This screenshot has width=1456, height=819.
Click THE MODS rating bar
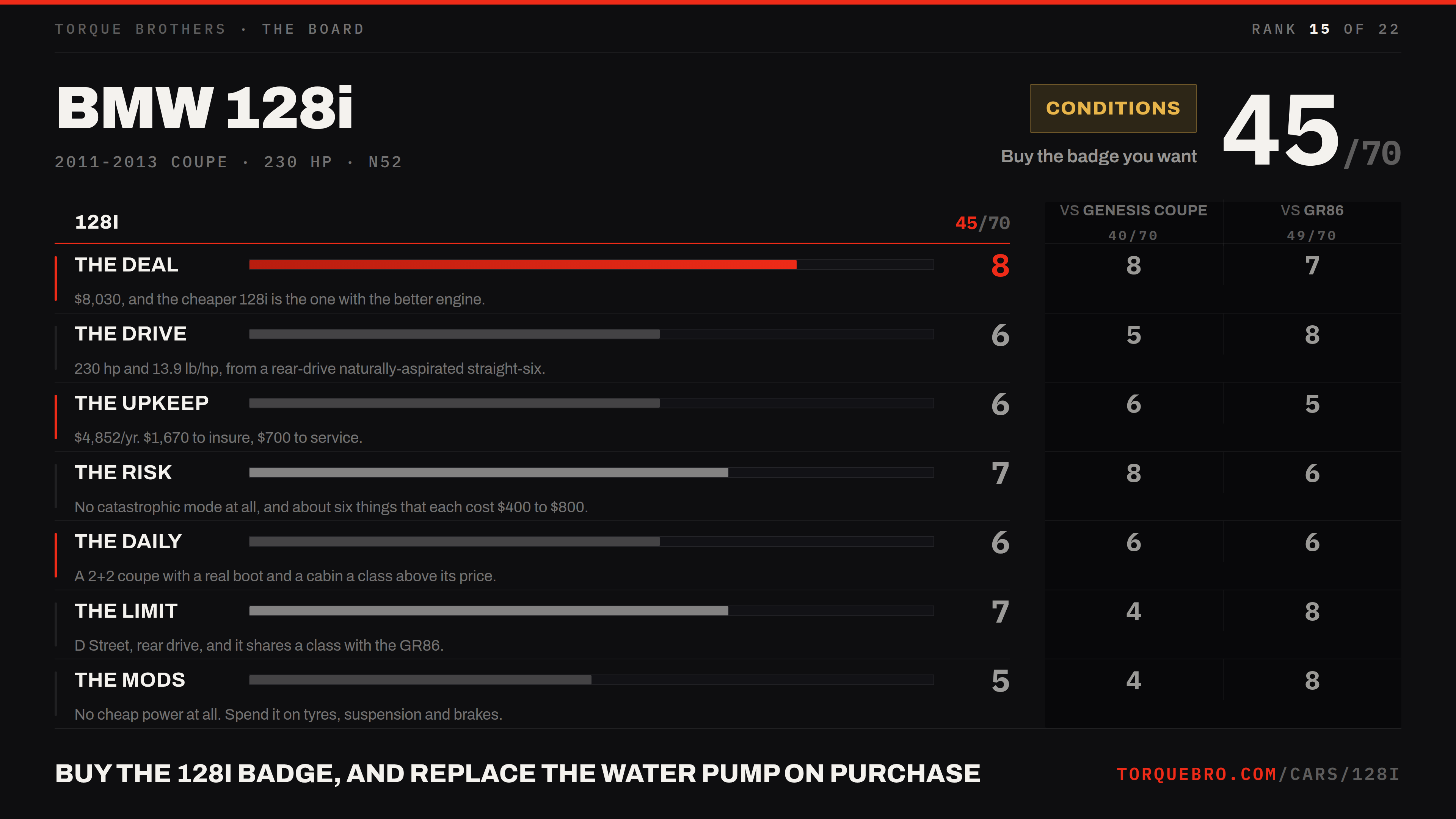(x=591, y=680)
